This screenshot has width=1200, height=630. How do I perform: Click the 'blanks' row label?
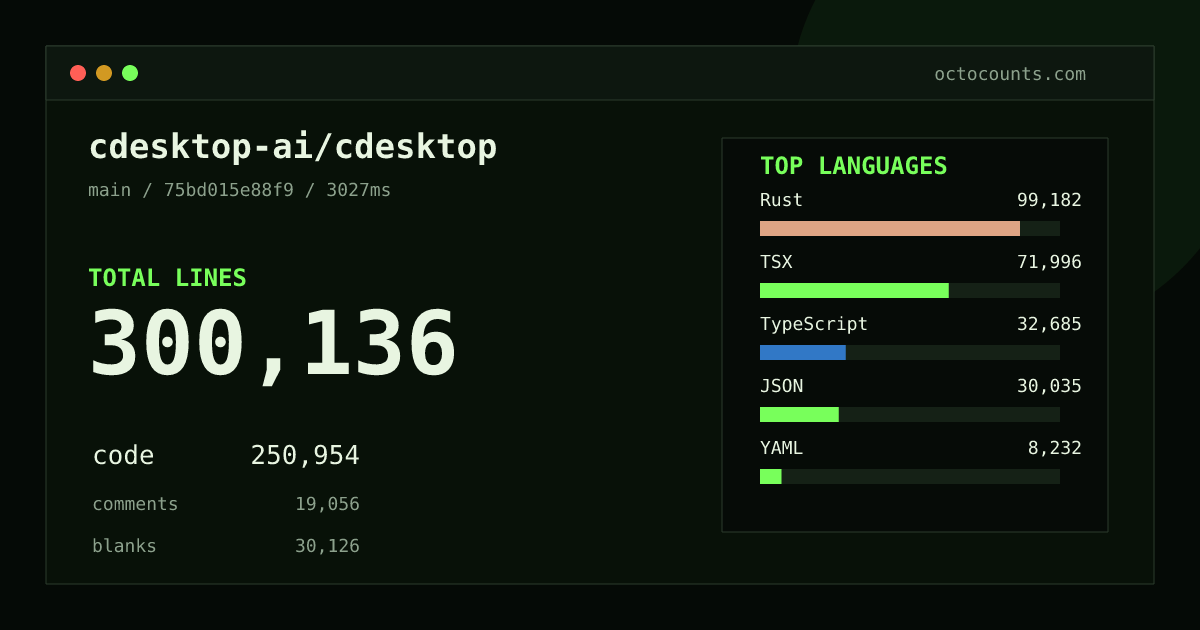[x=124, y=546]
